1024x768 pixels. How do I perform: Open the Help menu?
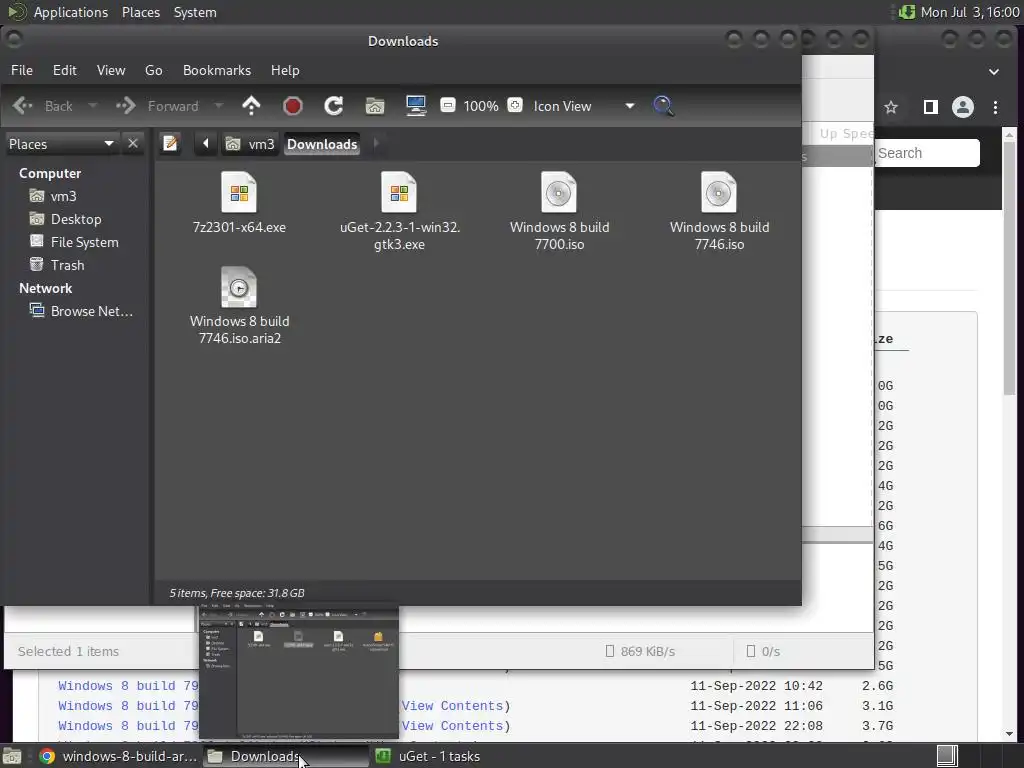(x=285, y=70)
